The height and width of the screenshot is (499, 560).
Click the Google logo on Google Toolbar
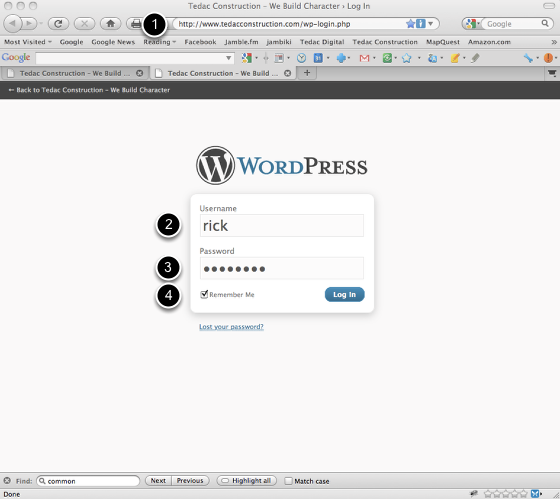coord(16,58)
